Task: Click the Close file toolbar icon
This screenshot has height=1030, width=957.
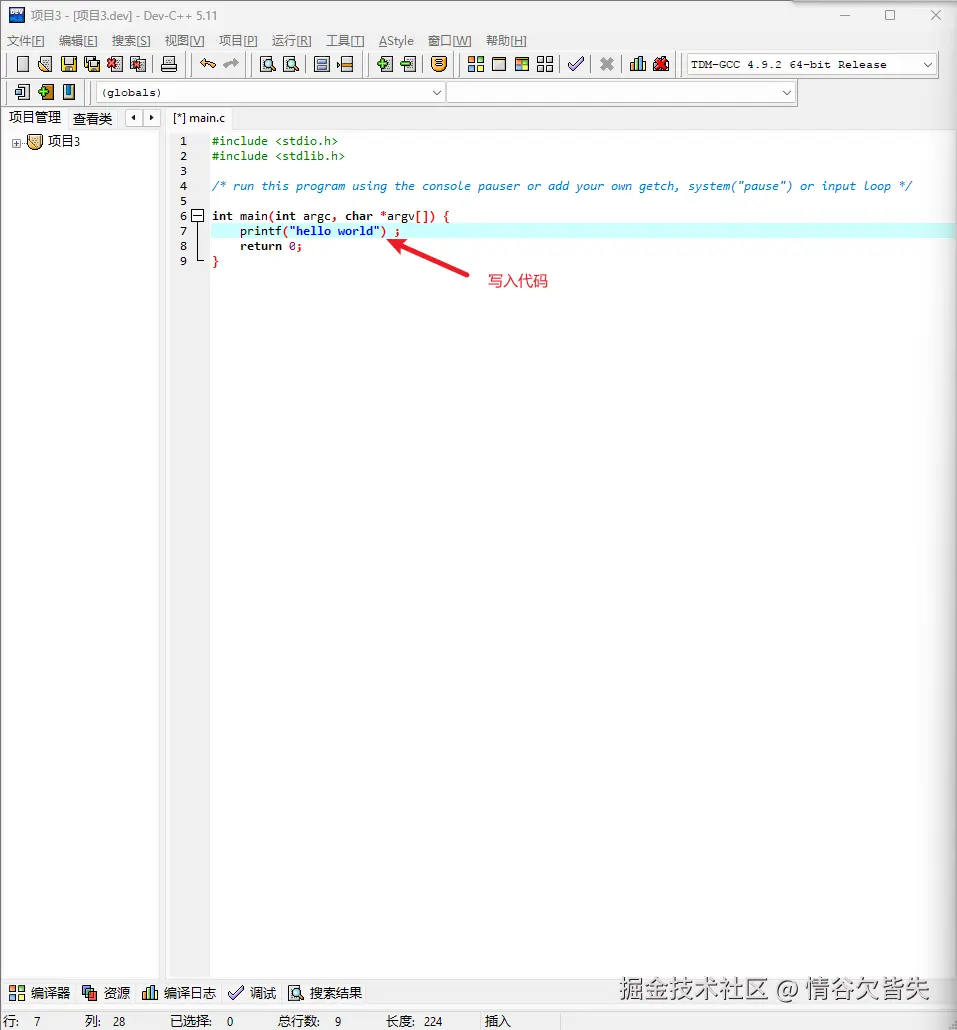Action: (x=115, y=64)
